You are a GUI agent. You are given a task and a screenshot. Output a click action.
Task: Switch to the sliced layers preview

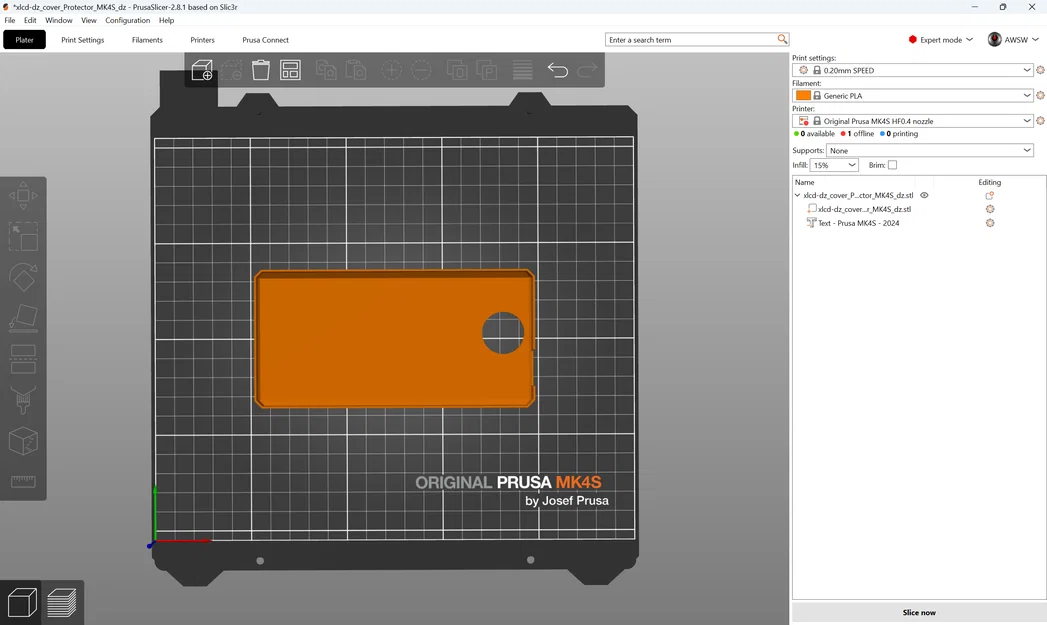[x=62, y=602]
